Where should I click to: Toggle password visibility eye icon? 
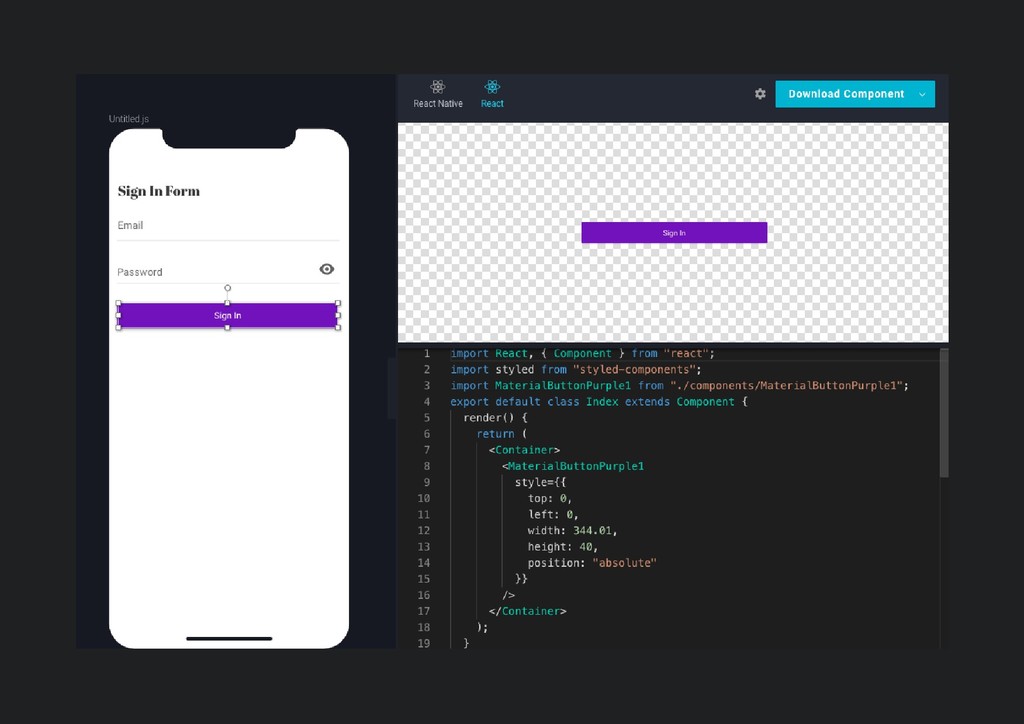click(327, 269)
